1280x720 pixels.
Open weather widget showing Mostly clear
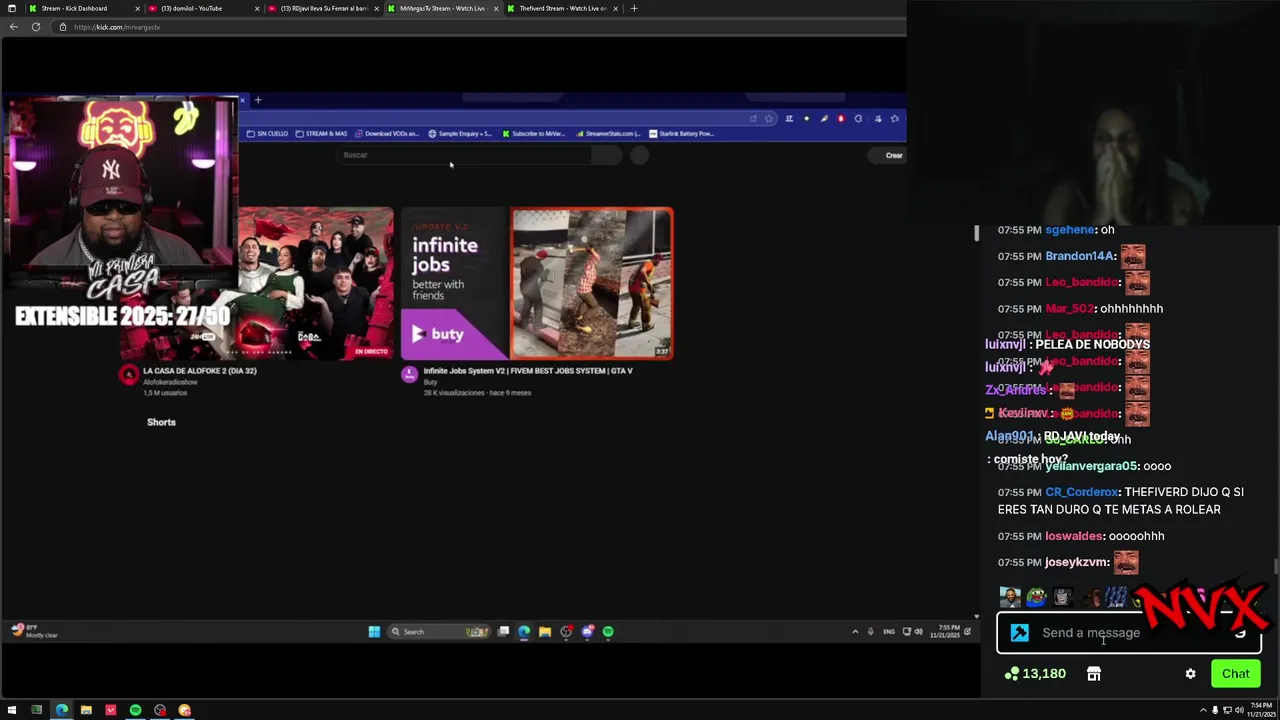34,631
